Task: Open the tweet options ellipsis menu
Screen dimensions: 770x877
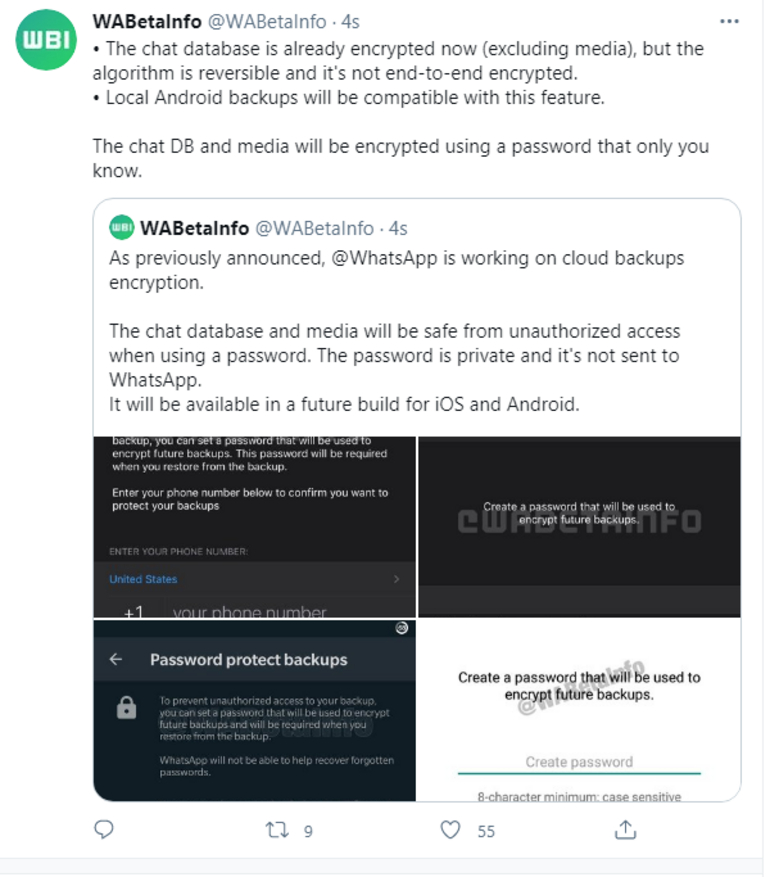Action: (729, 20)
